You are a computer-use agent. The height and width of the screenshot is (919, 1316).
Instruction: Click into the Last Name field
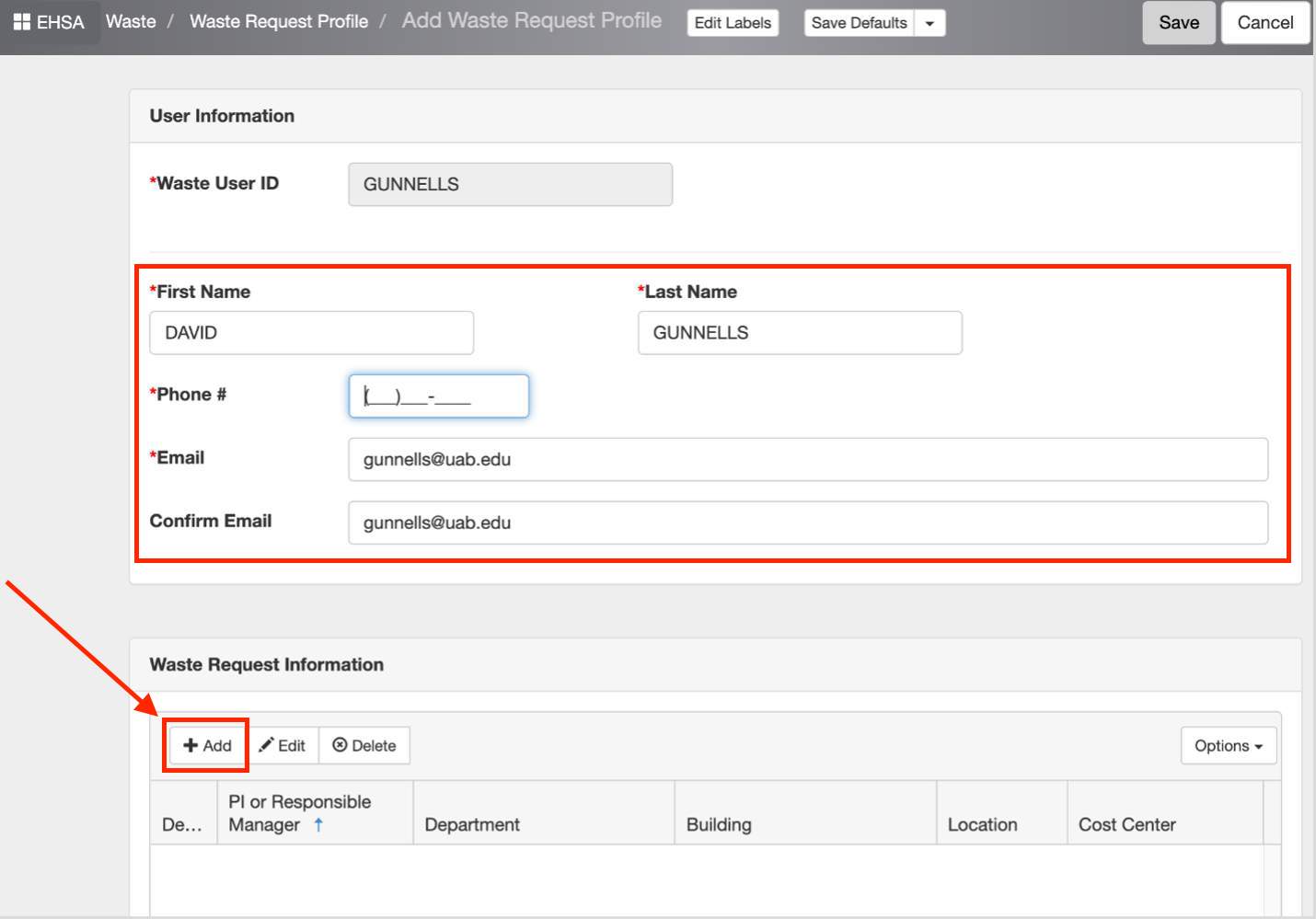[799, 333]
